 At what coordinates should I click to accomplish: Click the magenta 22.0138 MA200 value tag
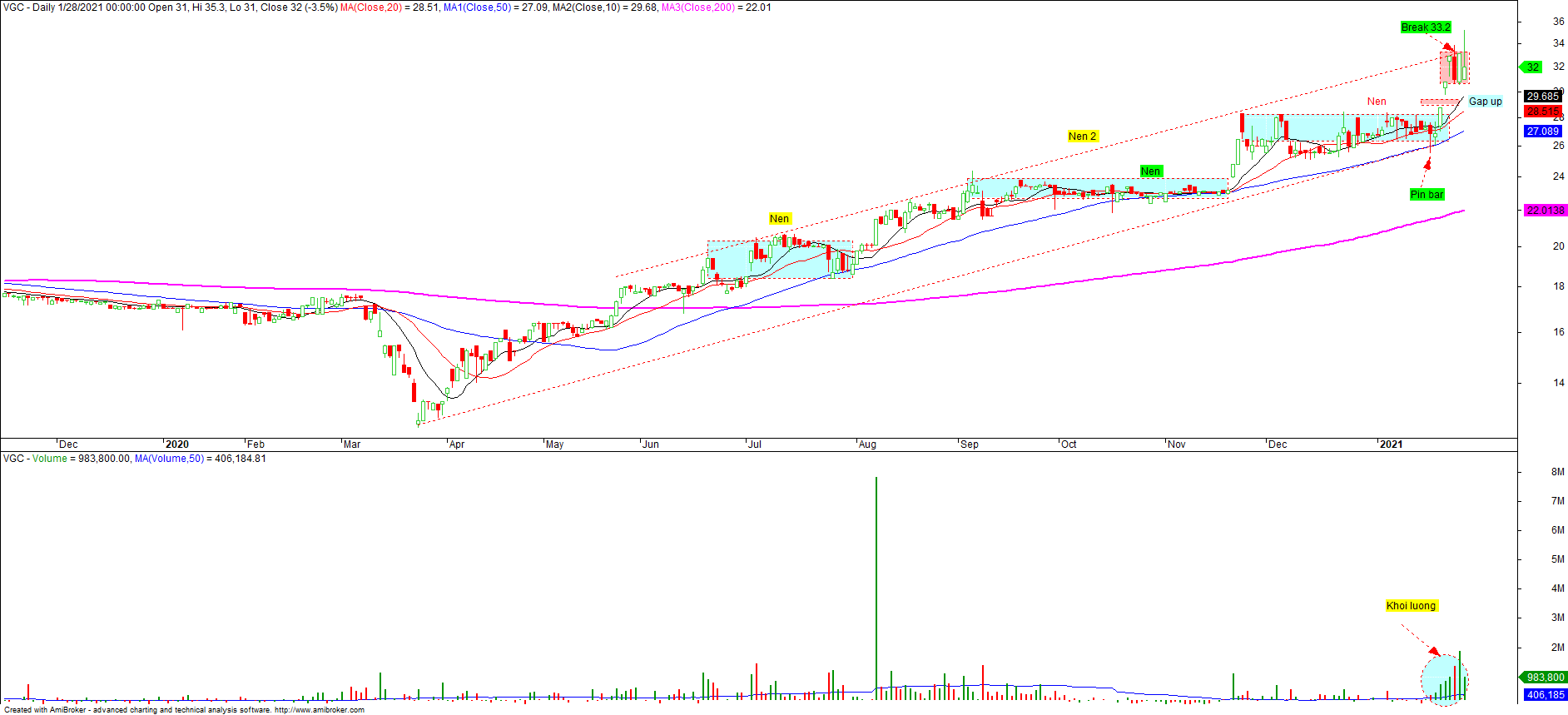(1545, 211)
